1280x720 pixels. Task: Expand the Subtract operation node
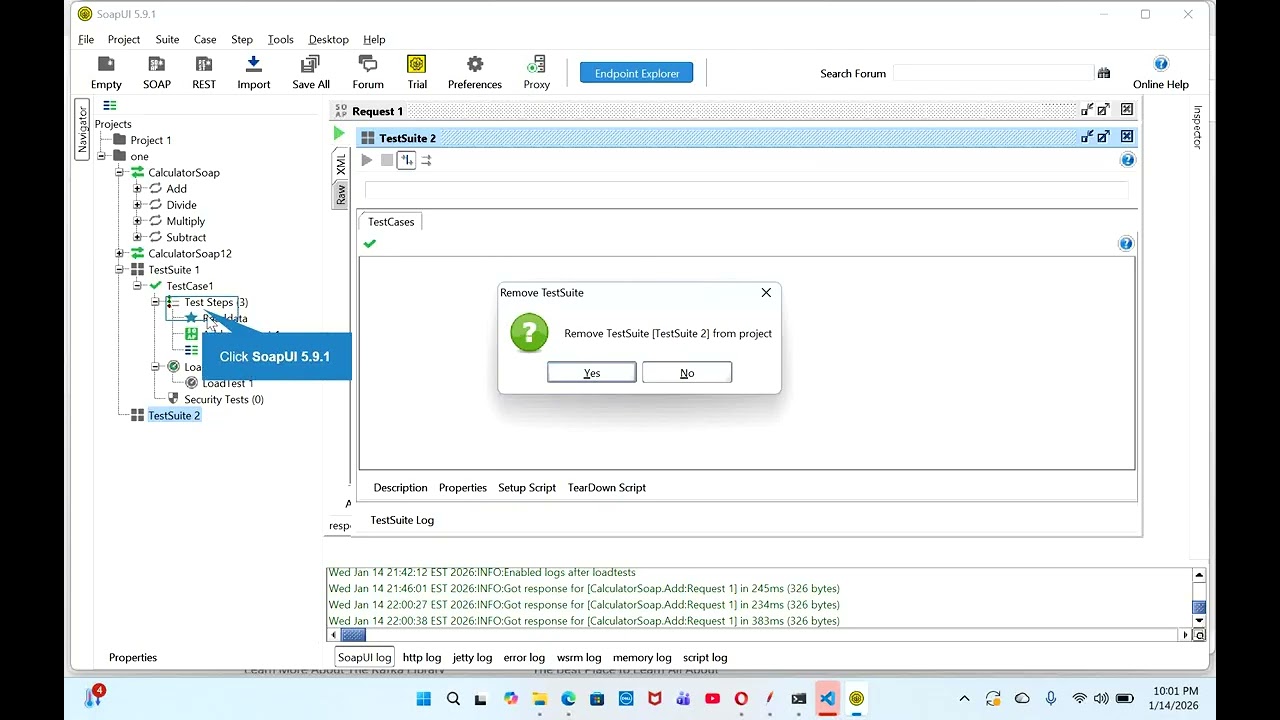click(x=137, y=237)
